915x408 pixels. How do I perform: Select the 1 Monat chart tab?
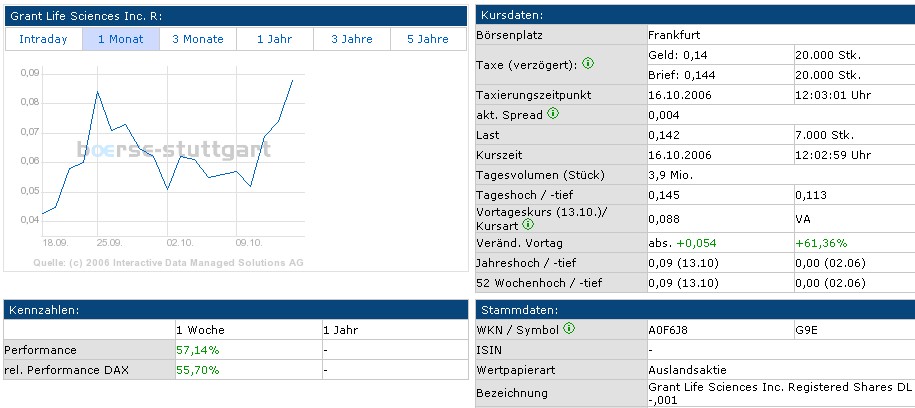[120, 39]
